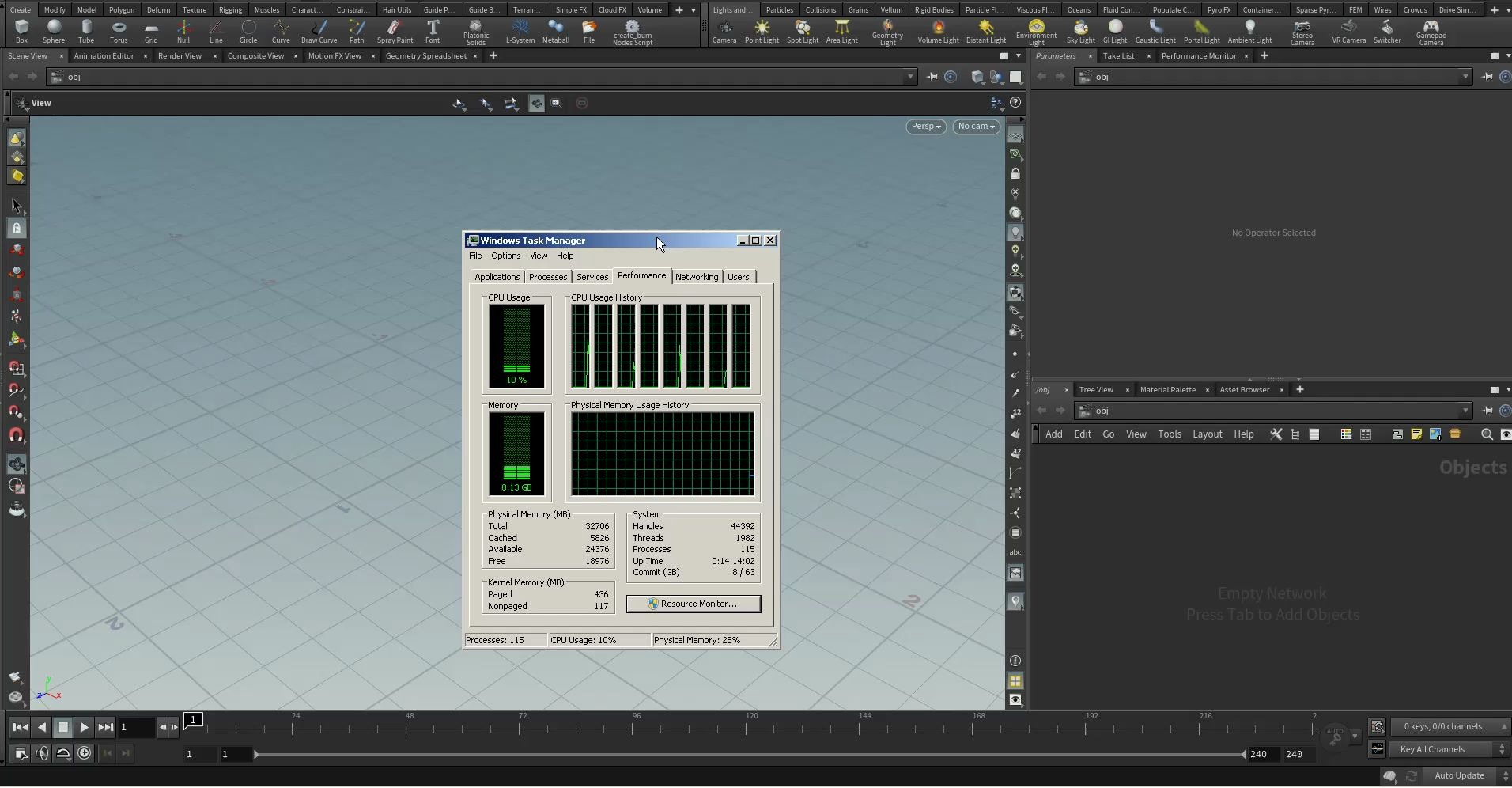Open the Persp viewport dropdown
The image size is (1512, 788).
(925, 127)
